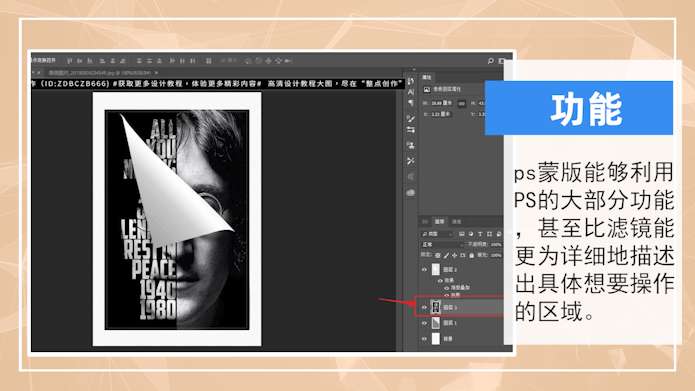Open the History panel icon in collapsed dock

click(411, 81)
